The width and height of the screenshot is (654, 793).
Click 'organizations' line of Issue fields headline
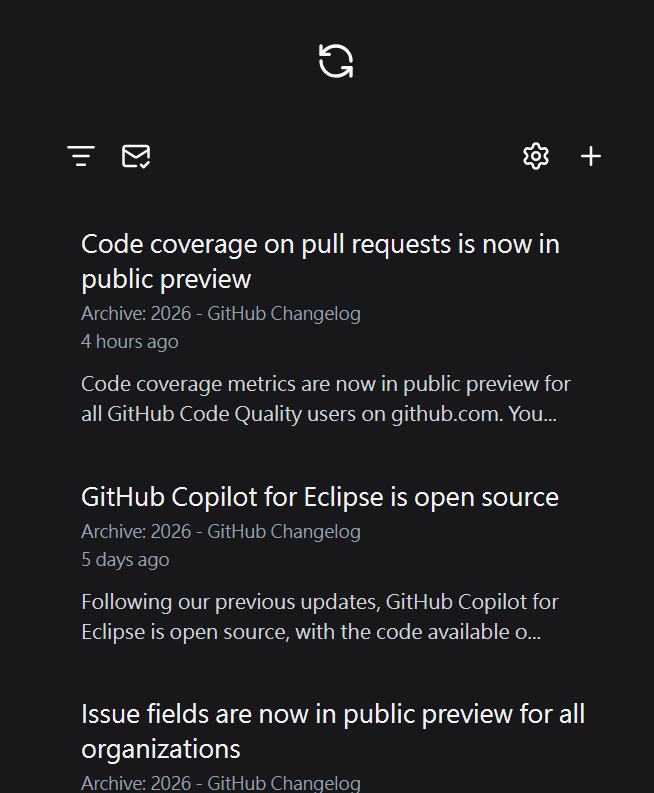point(161,749)
